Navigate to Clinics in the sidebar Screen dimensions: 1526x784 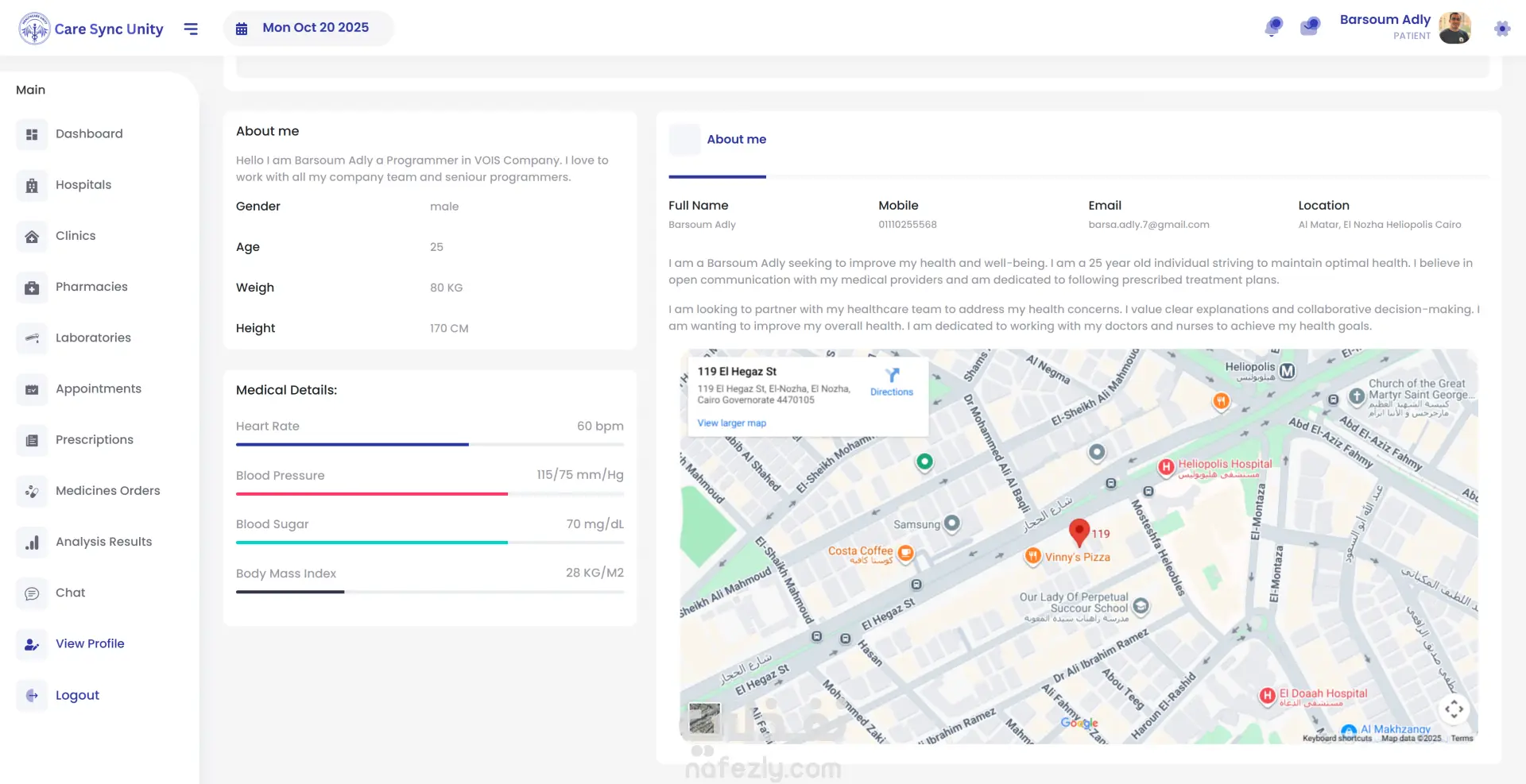76,236
